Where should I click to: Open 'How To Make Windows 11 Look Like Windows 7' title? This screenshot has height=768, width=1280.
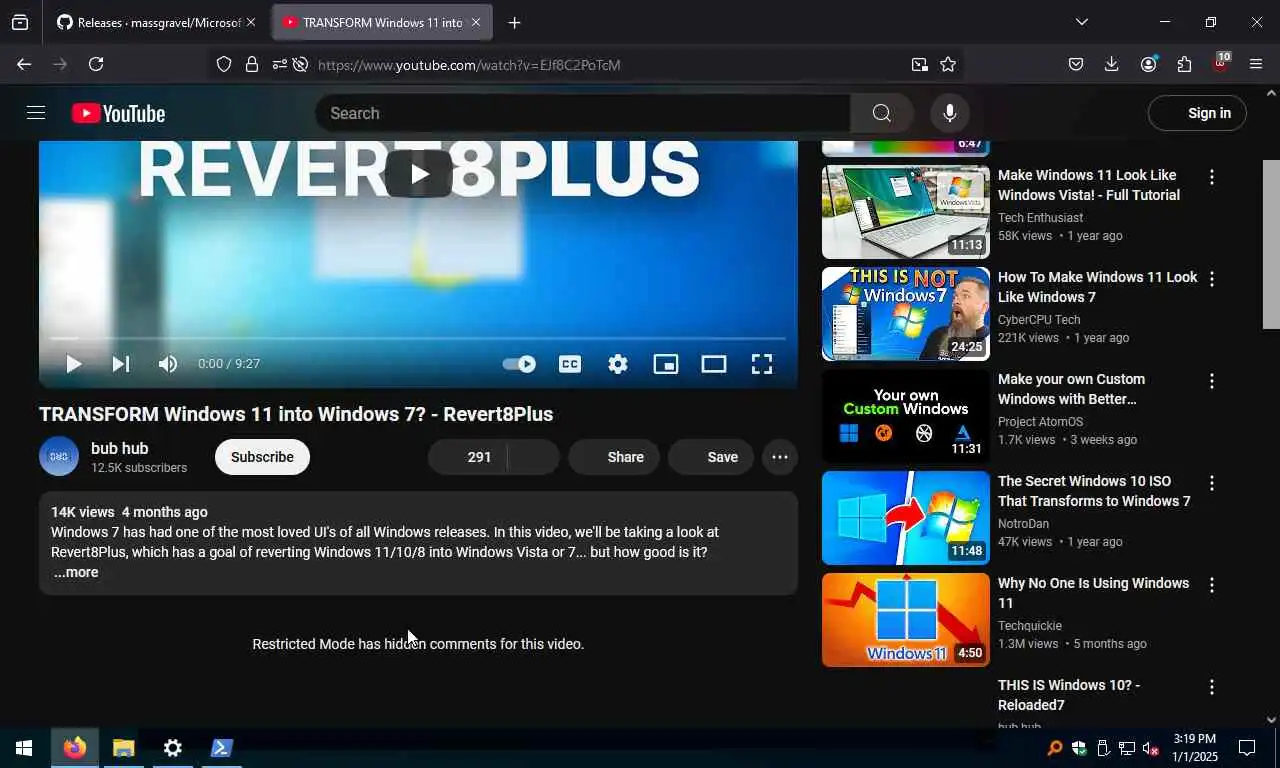coord(1097,287)
